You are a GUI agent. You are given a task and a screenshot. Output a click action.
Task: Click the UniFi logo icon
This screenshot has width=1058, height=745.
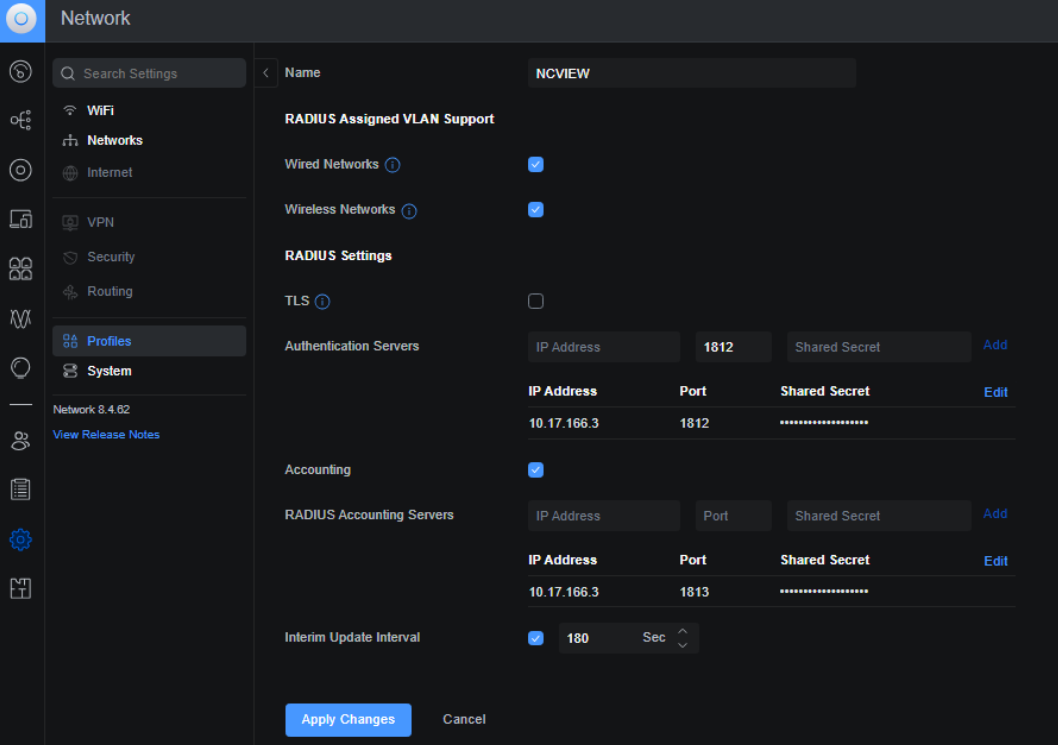[22, 19]
